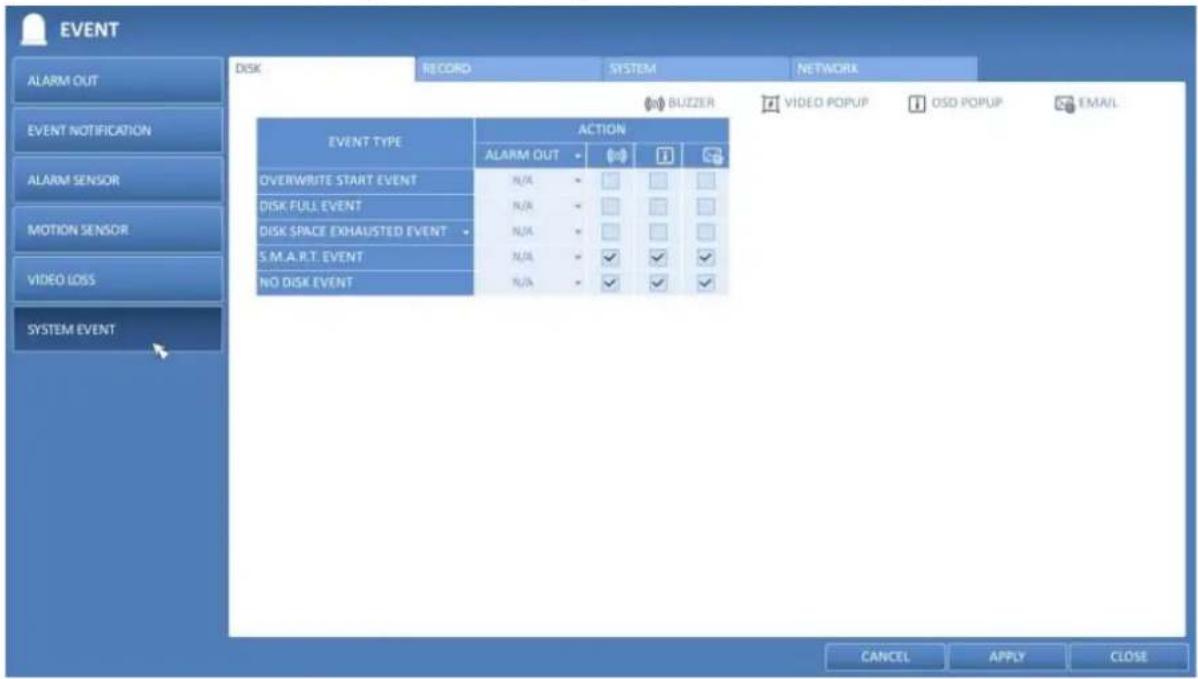Select the System Event menu
This screenshot has height=679, width=1198.
click(118, 329)
